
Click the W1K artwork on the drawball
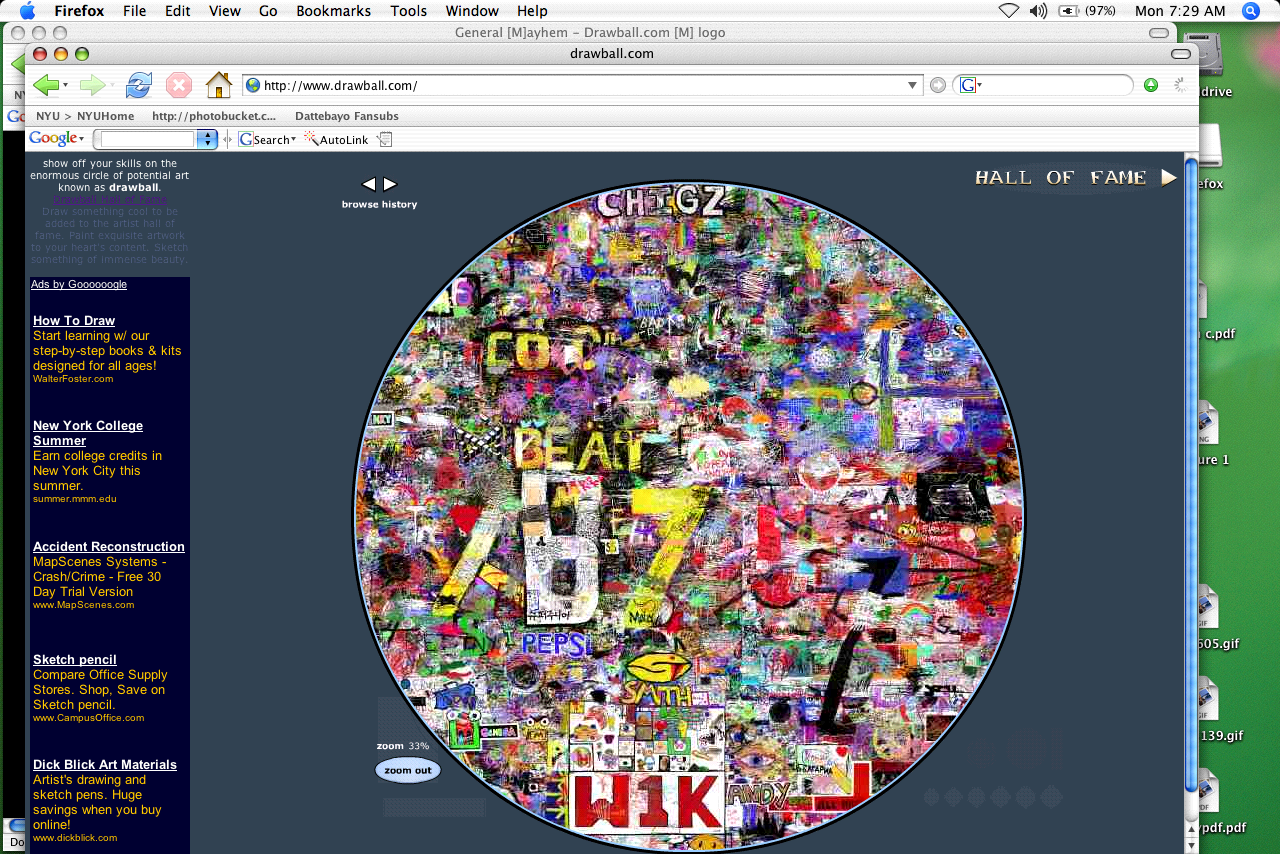[646, 802]
